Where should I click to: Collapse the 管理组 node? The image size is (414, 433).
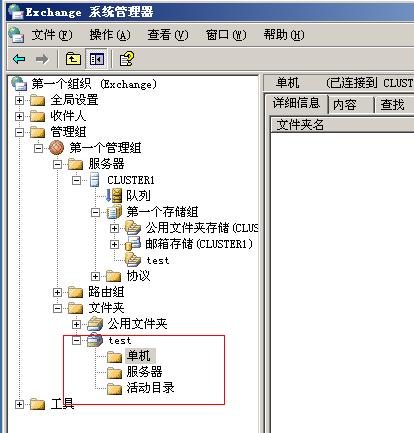(19, 132)
